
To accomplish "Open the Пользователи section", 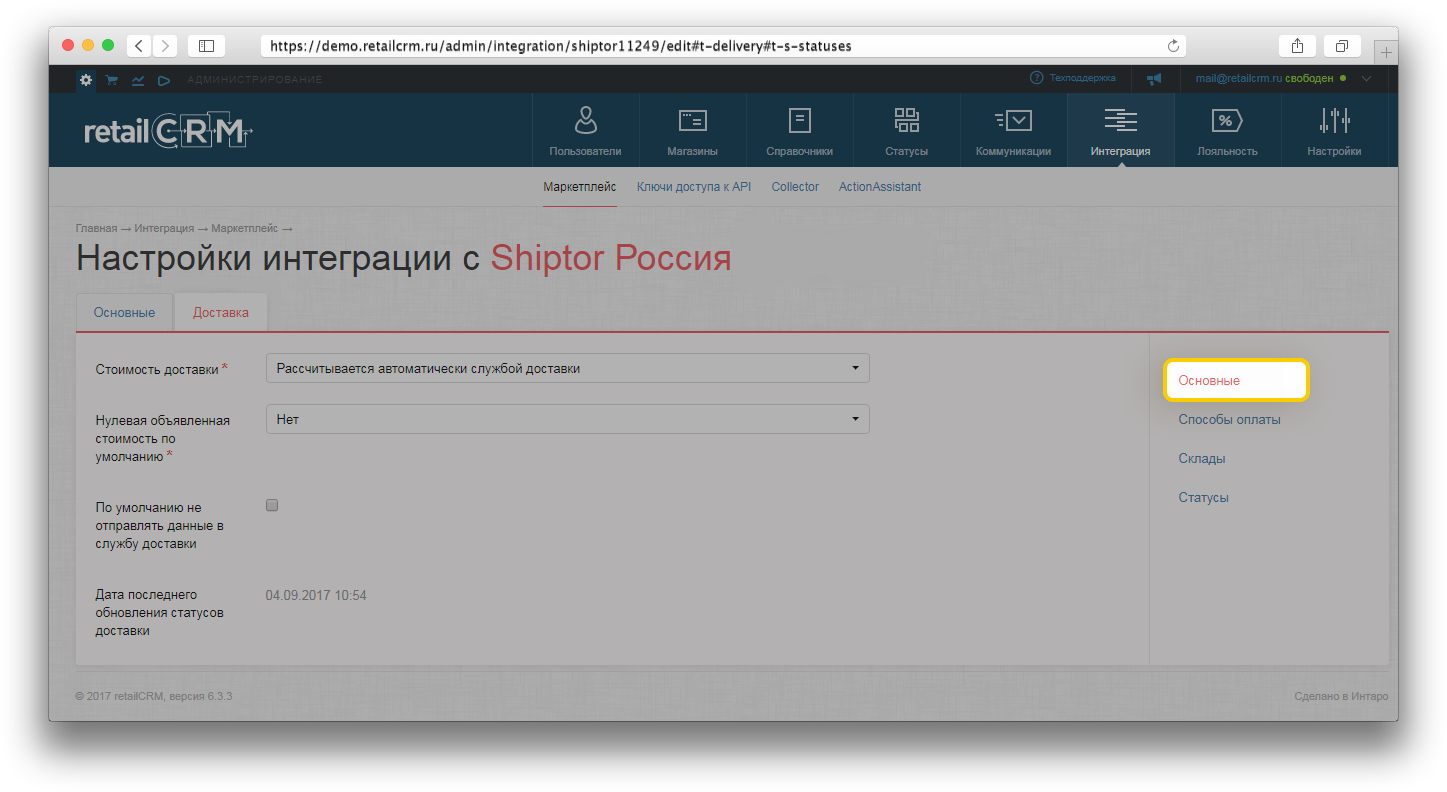I will click(x=585, y=131).
